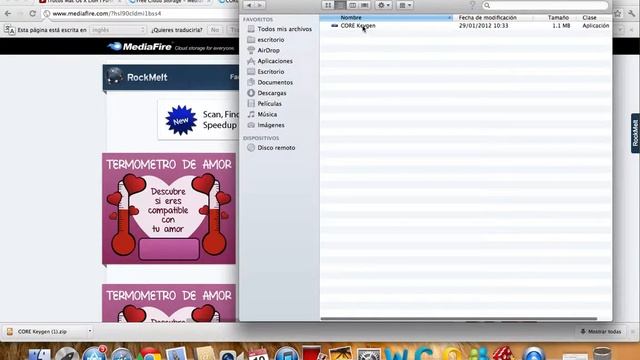Click the RockMelt banner
The height and width of the screenshot is (360, 640).
(171, 77)
